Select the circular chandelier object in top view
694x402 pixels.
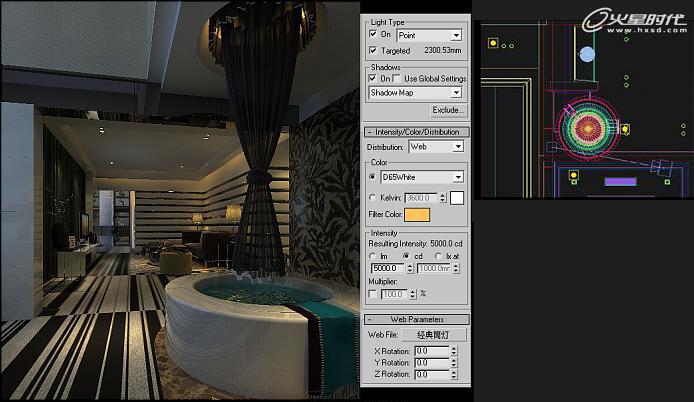tap(588, 128)
